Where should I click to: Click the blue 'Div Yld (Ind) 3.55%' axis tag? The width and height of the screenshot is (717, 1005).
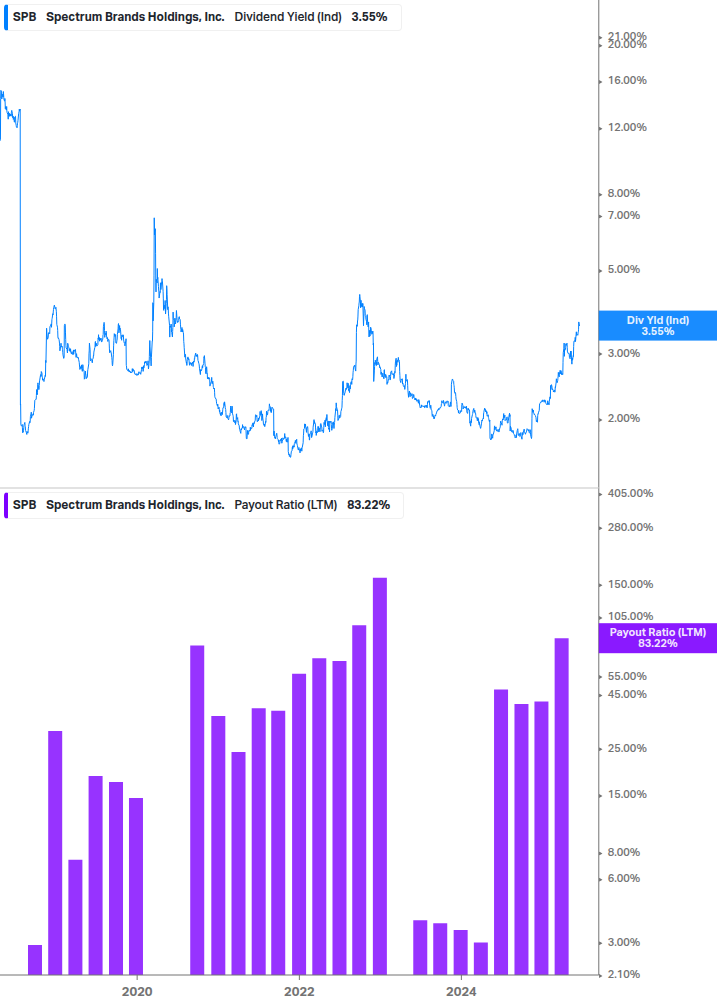pyautogui.click(x=657, y=326)
